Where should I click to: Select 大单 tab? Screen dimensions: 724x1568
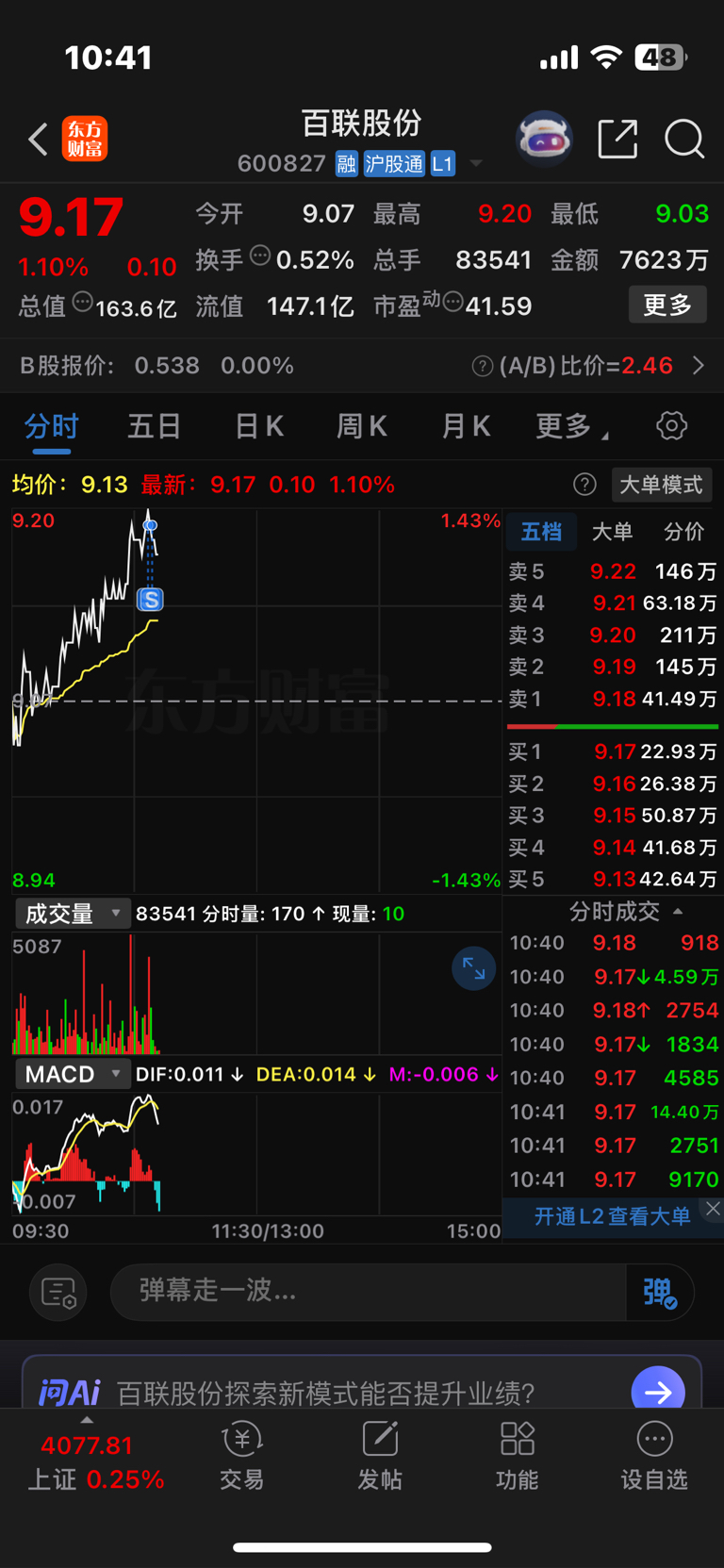[612, 532]
